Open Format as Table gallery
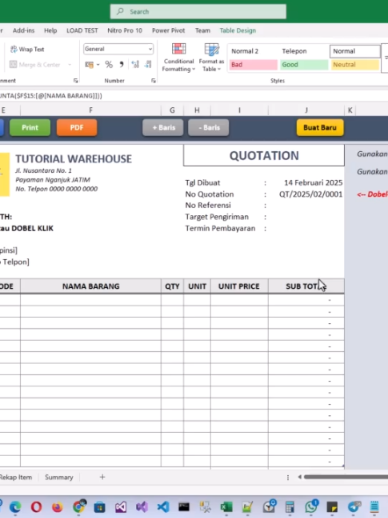 click(x=211, y=57)
